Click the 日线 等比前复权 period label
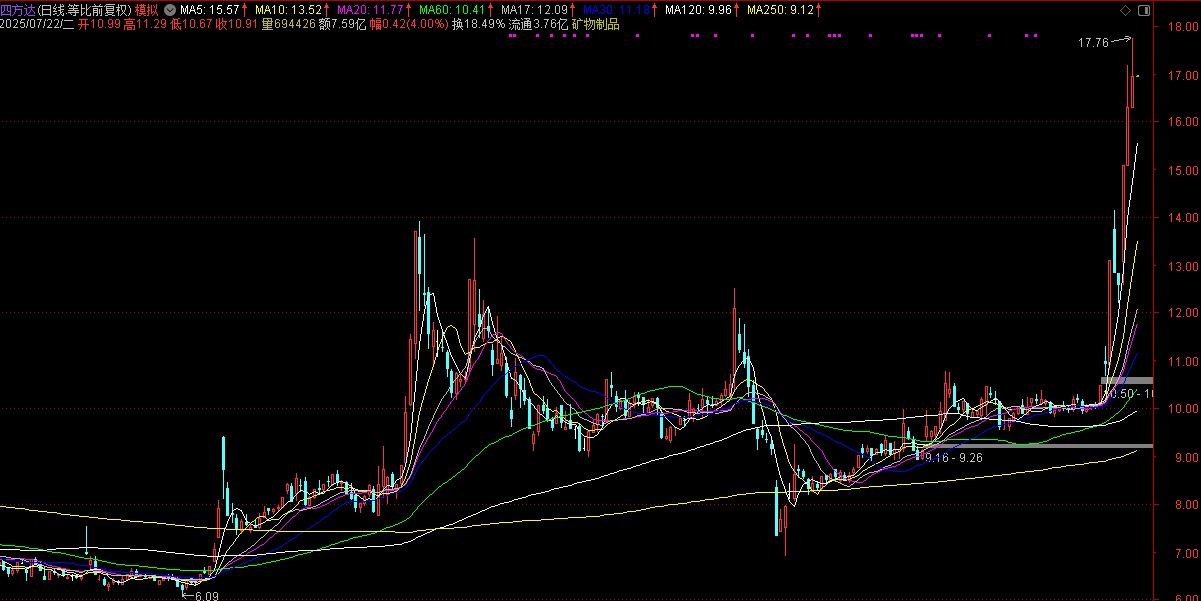 tap(85, 9)
